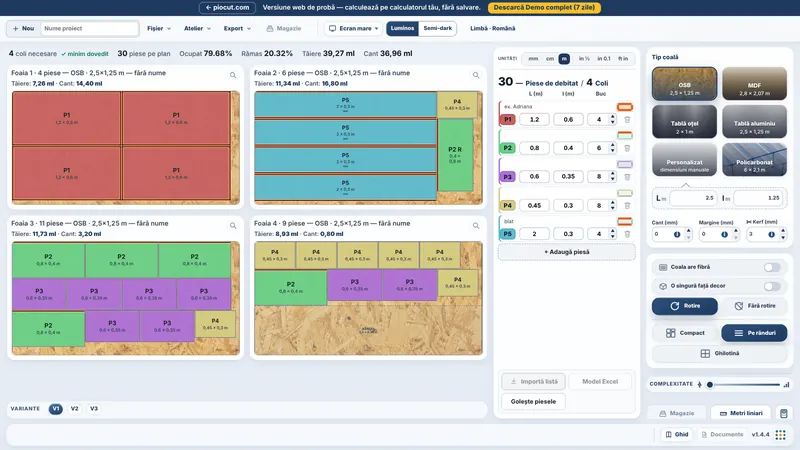This screenshot has height=450, width=800.
Task: Click P2 length field showing 0.8
Action: pos(534,148)
